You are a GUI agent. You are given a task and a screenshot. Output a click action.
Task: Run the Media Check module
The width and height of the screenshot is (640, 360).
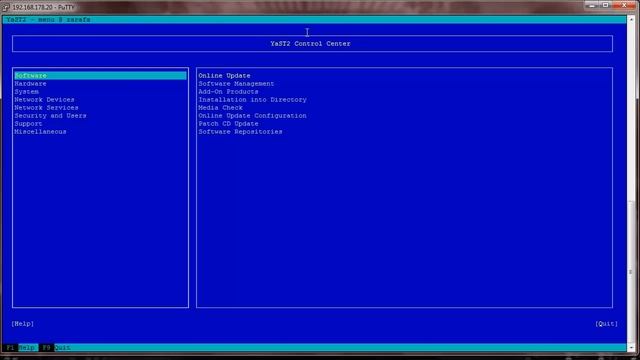(220, 108)
